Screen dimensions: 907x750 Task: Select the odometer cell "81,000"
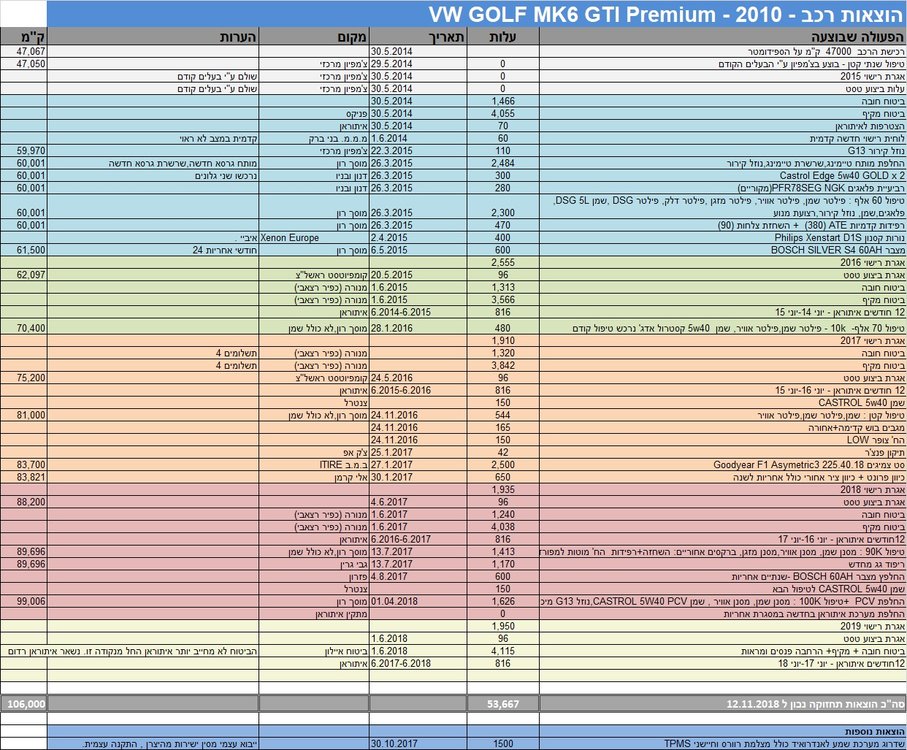23,415
